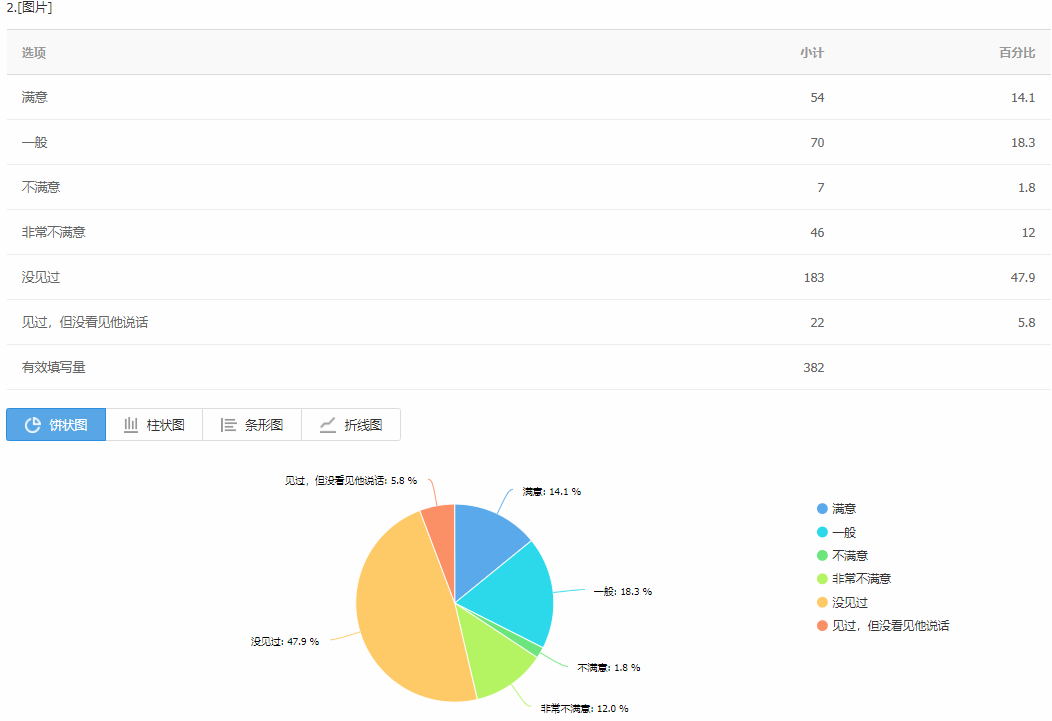Select the 没见过 table row

pyautogui.click(x=529, y=277)
